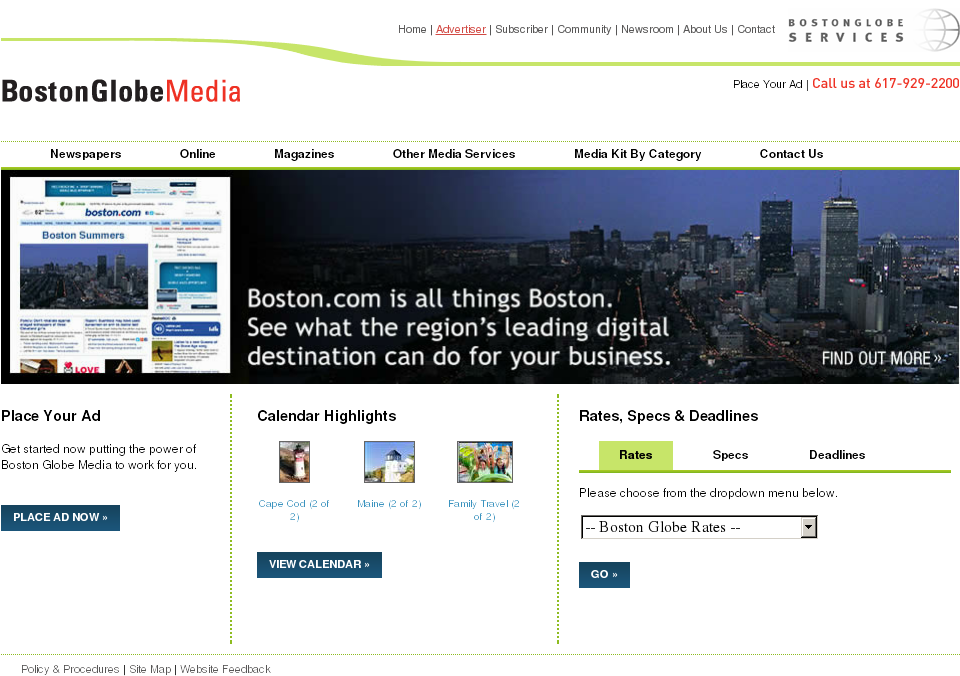Click the Maine lighthouse thumbnail

389,461
